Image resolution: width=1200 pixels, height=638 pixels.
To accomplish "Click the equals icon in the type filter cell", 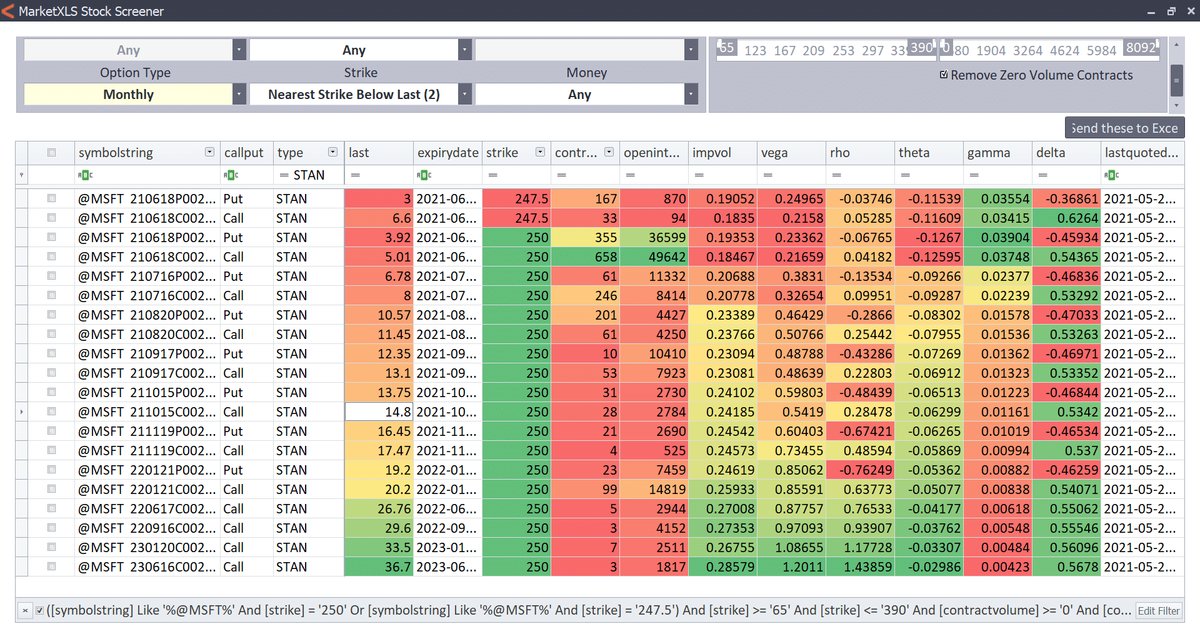I will [284, 175].
